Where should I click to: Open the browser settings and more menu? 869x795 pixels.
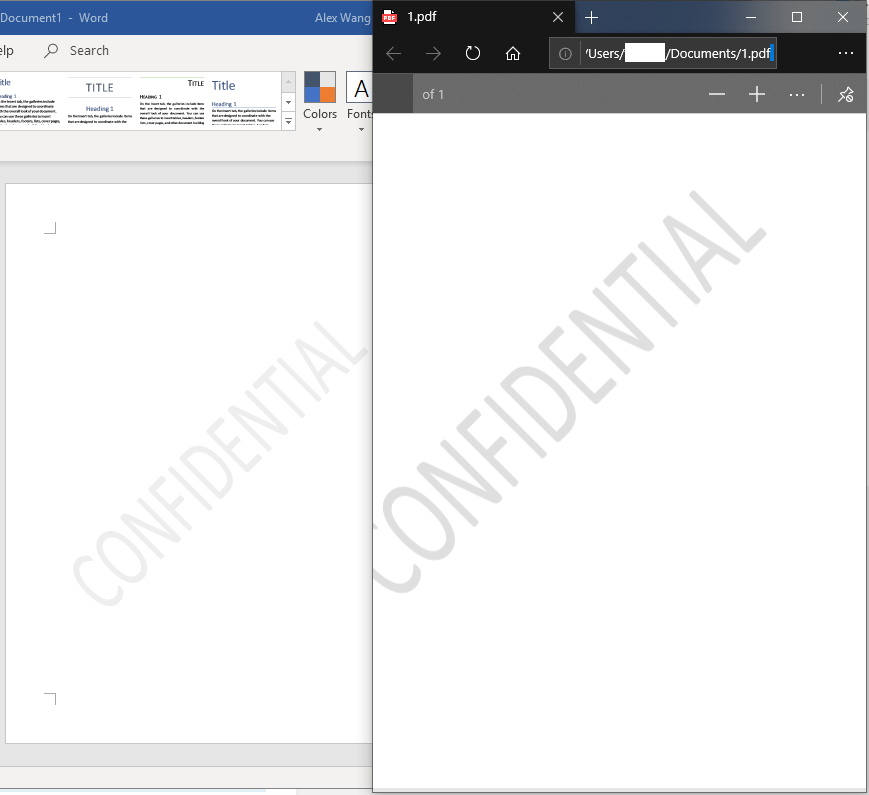click(x=846, y=53)
